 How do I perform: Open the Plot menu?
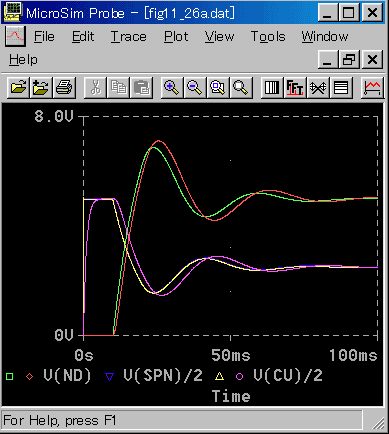pyautogui.click(x=176, y=36)
